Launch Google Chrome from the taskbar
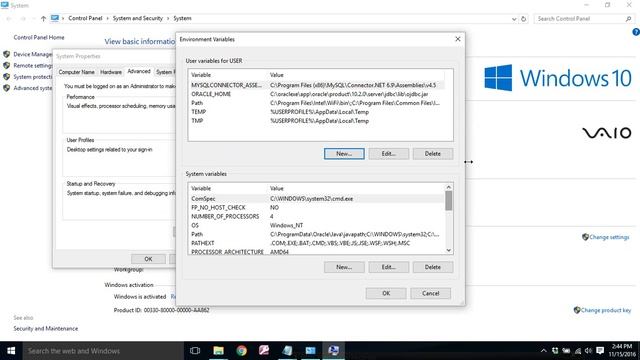This screenshot has height=360, width=640. pos(241,351)
